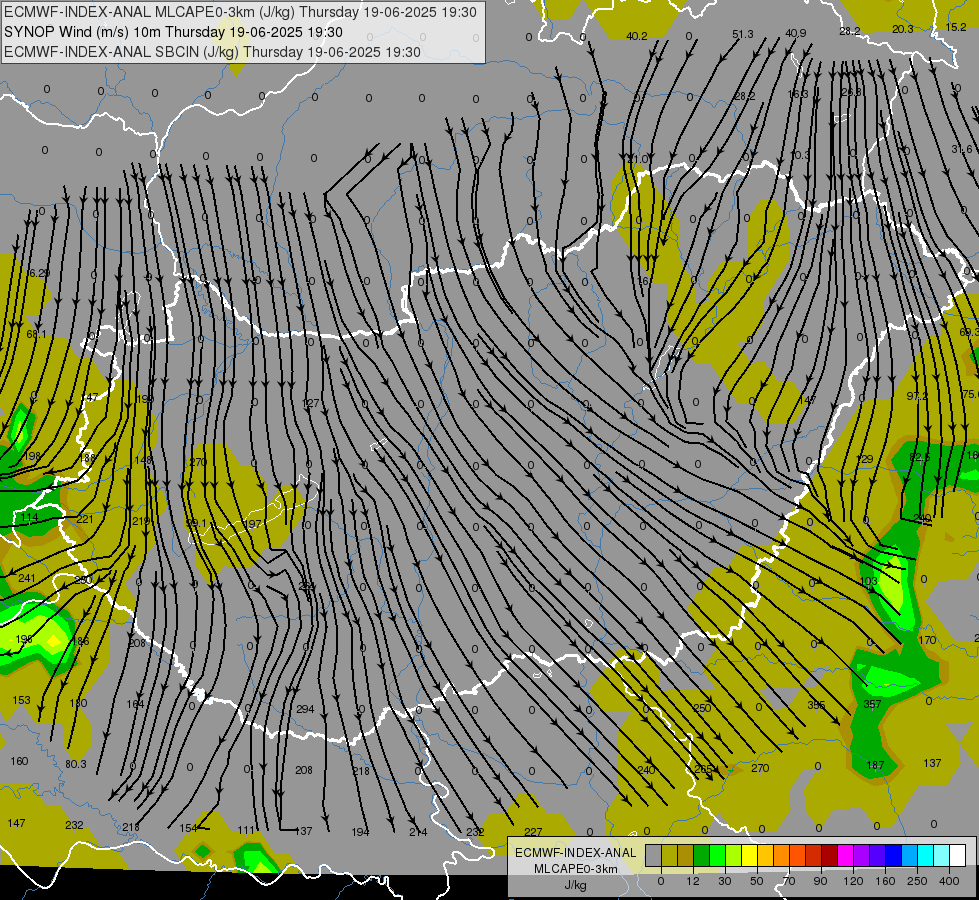Screen dimensions: 979x900
Task: Click the dark green legend swatch
Action: click(702, 855)
